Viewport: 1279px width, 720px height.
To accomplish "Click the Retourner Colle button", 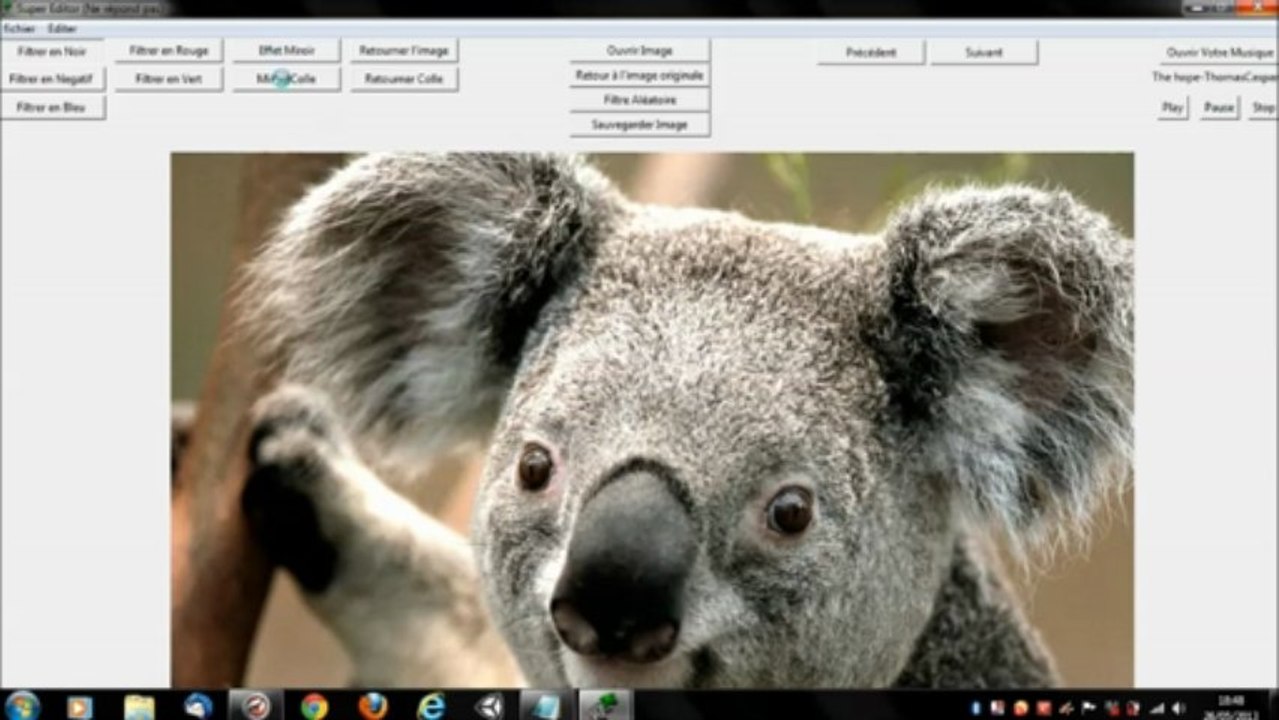I will [404, 79].
